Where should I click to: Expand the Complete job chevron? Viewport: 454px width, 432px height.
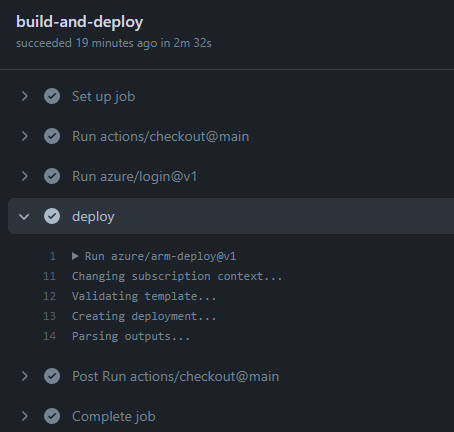point(24,416)
